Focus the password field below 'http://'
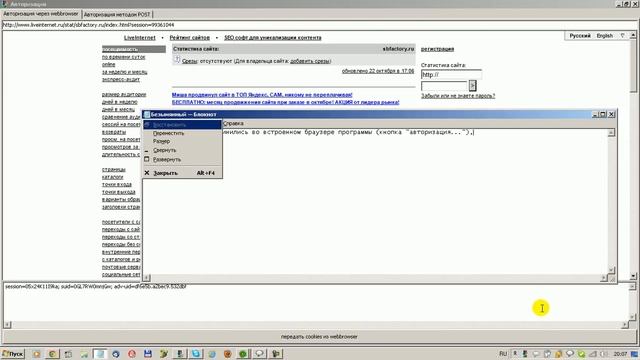 [x=444, y=86]
